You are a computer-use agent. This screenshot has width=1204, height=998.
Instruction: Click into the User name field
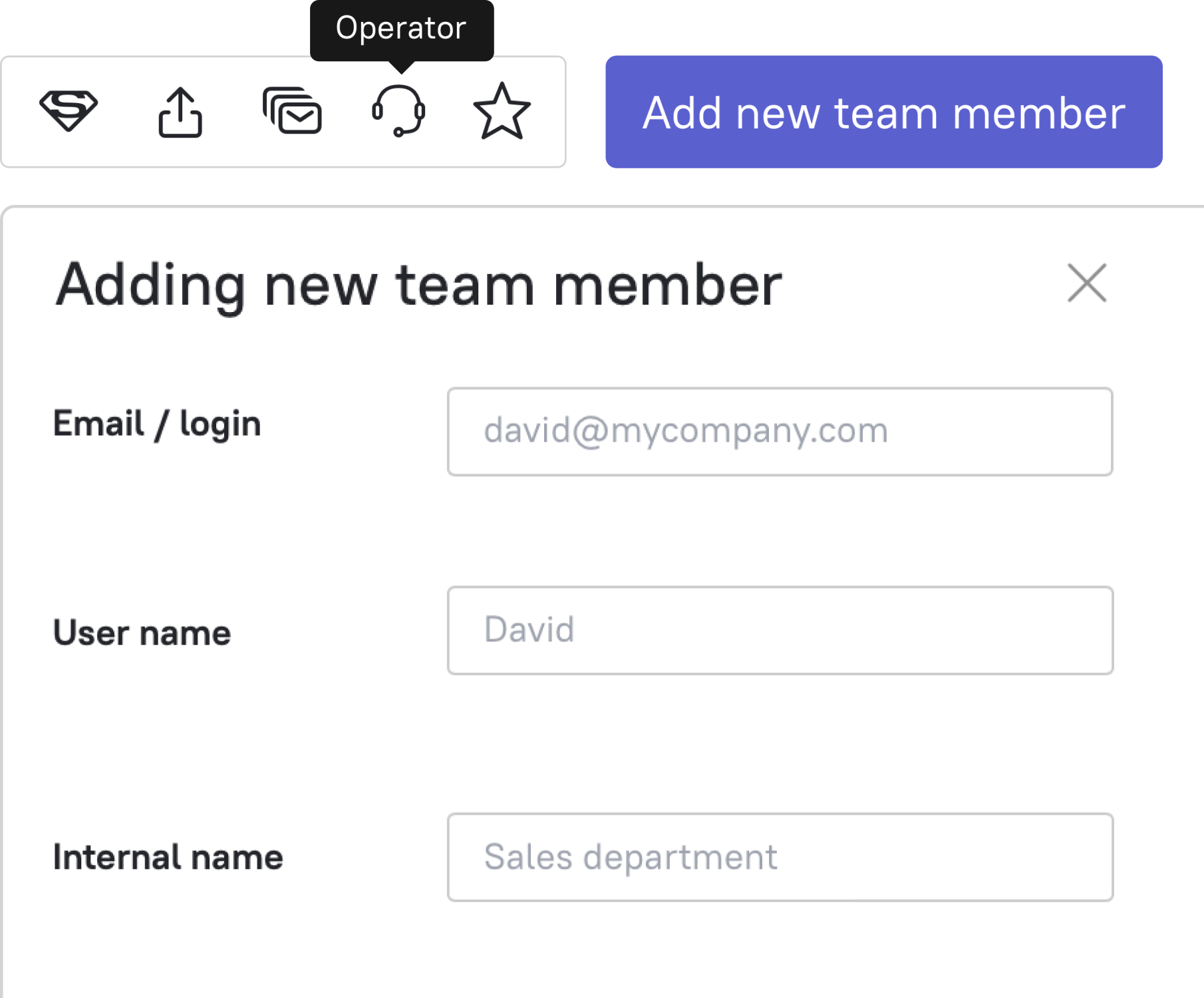(x=780, y=630)
